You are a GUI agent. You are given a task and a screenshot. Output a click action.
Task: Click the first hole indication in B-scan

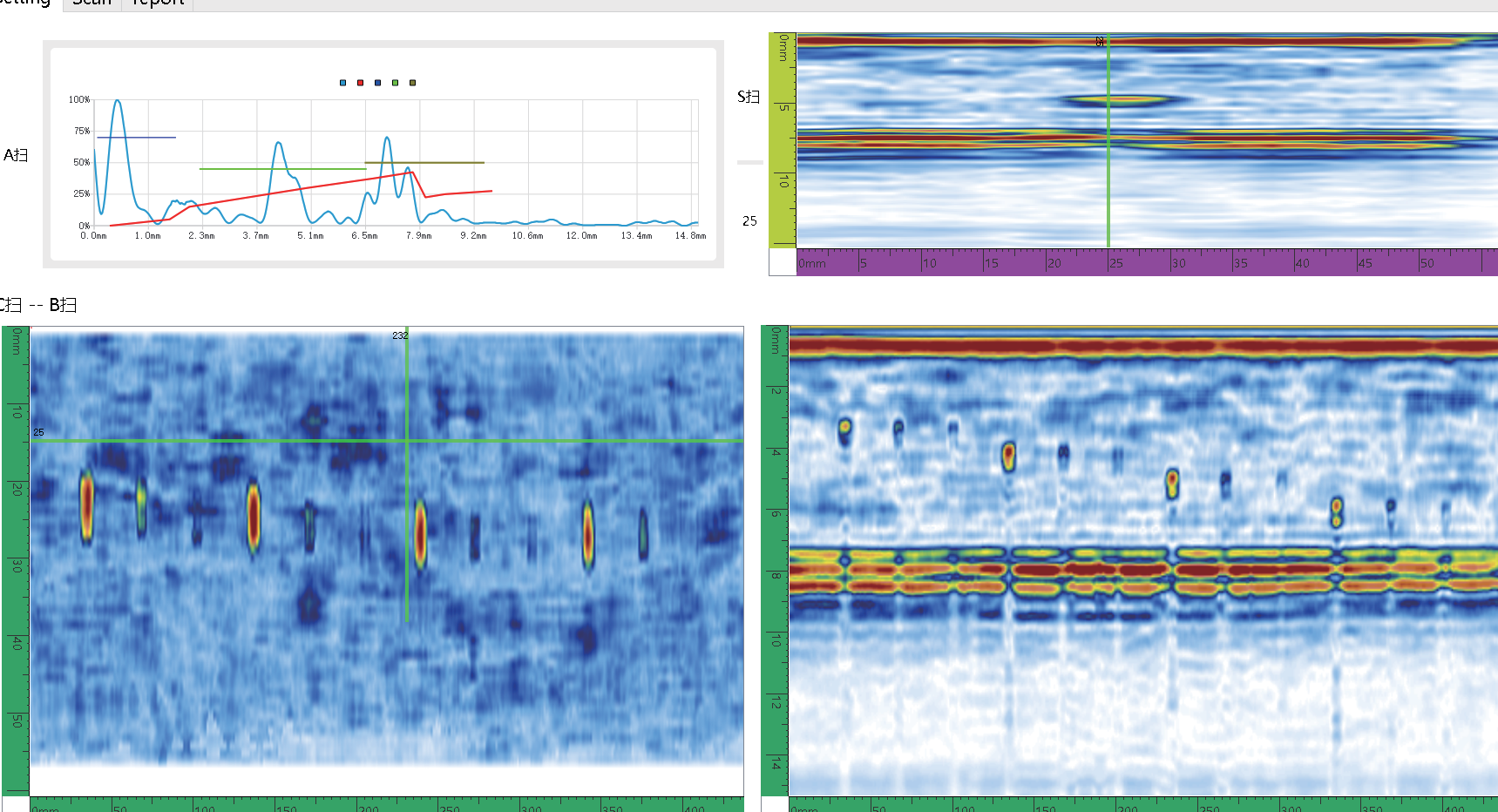pyautogui.click(x=844, y=429)
